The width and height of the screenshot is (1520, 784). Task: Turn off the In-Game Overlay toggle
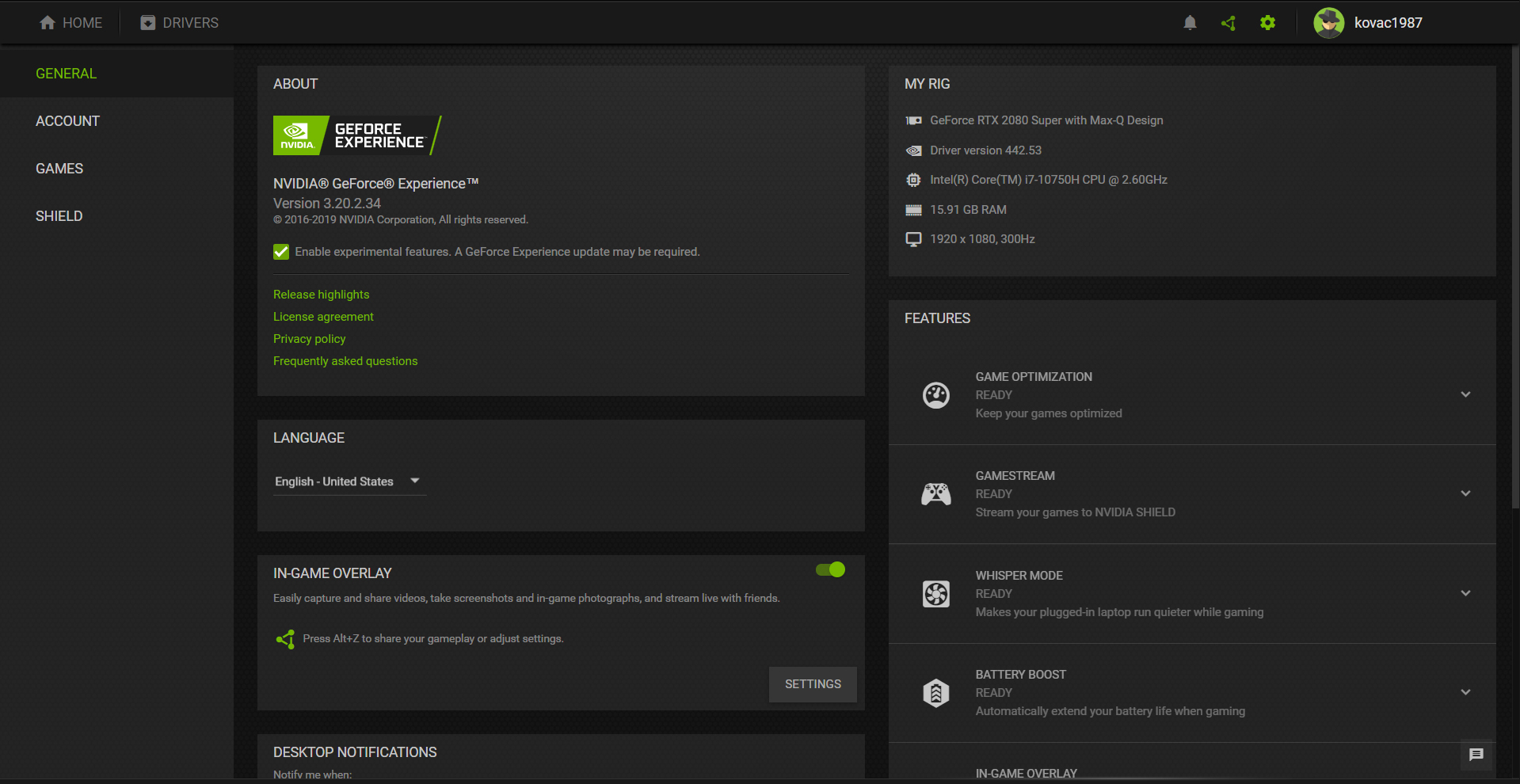coord(831,569)
